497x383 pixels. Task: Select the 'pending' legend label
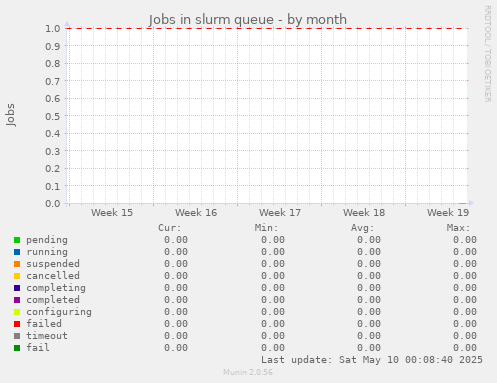point(47,240)
